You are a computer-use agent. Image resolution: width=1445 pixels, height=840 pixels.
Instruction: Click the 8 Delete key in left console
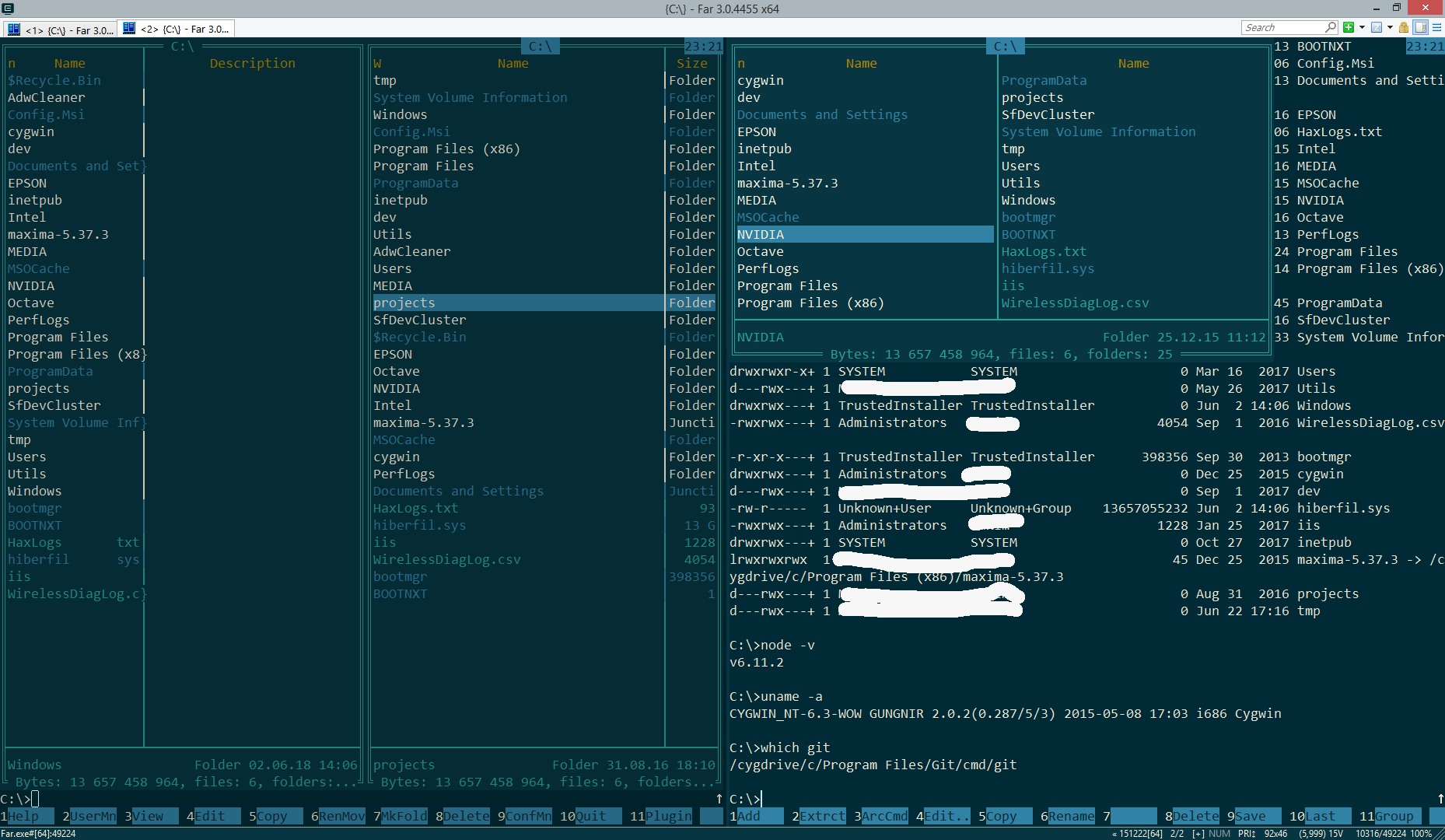[463, 816]
